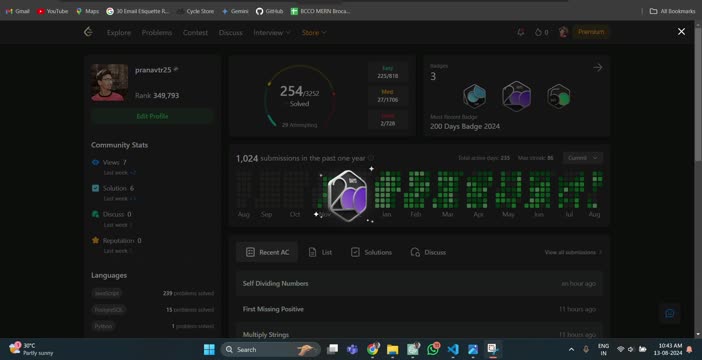Screen dimensions: 702x360
Task: Open the notifications bell icon
Action: coord(521,32)
